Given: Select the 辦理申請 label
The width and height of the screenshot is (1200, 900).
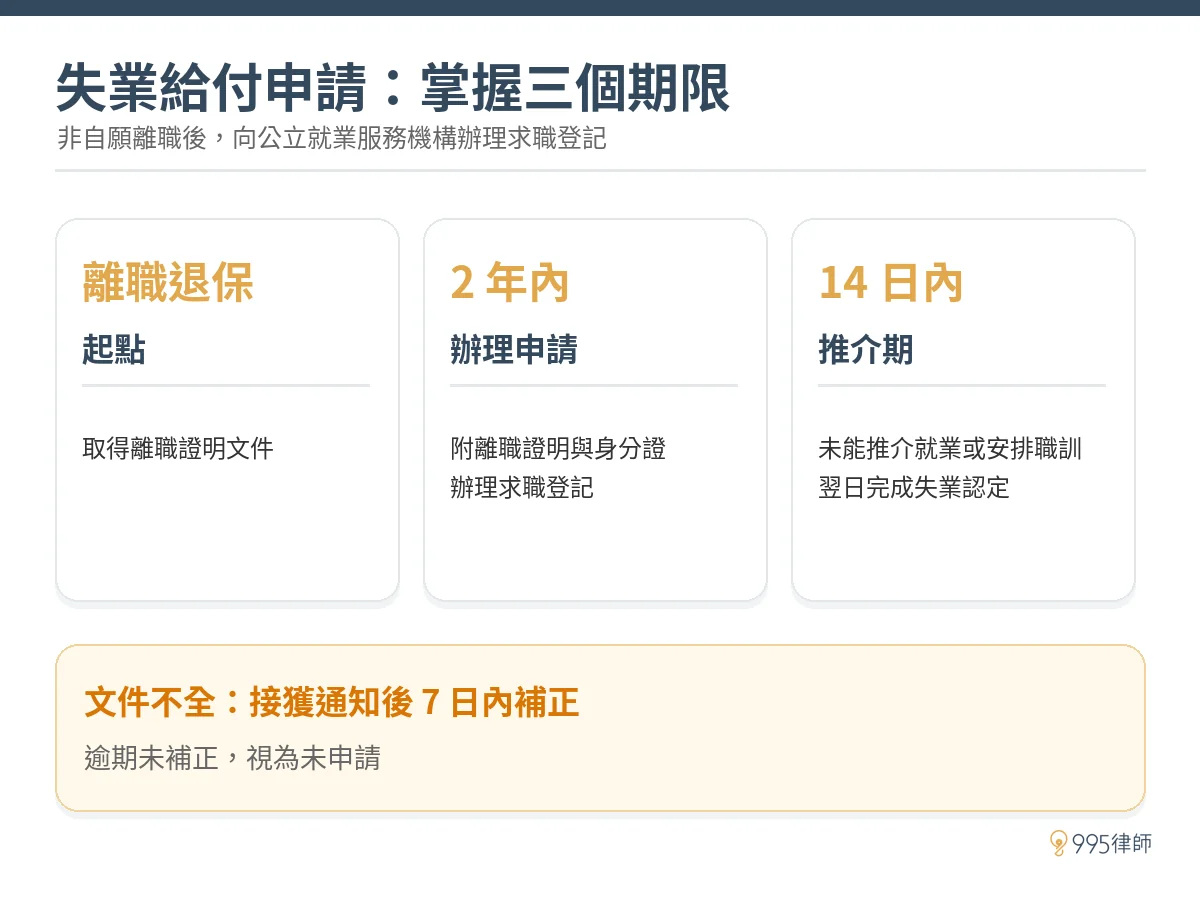Looking at the screenshot, I should click(514, 350).
